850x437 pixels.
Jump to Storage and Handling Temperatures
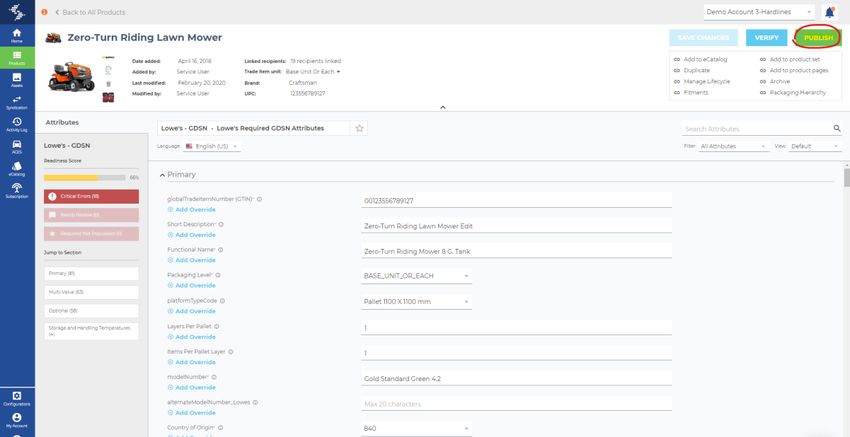tap(91, 331)
